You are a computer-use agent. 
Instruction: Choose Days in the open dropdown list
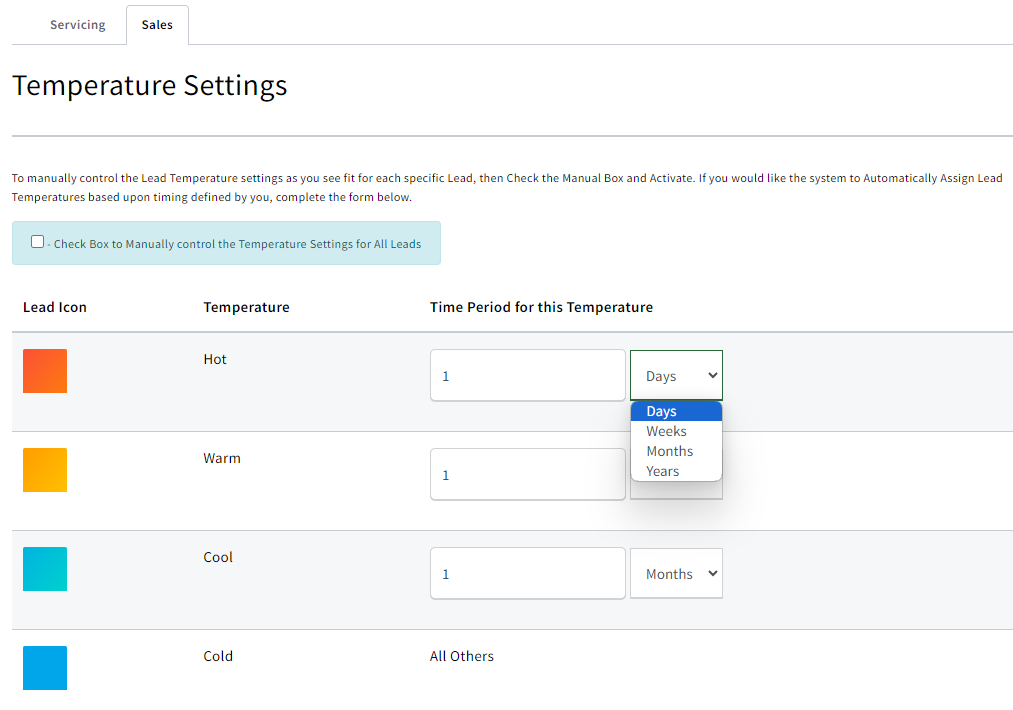(x=662, y=411)
